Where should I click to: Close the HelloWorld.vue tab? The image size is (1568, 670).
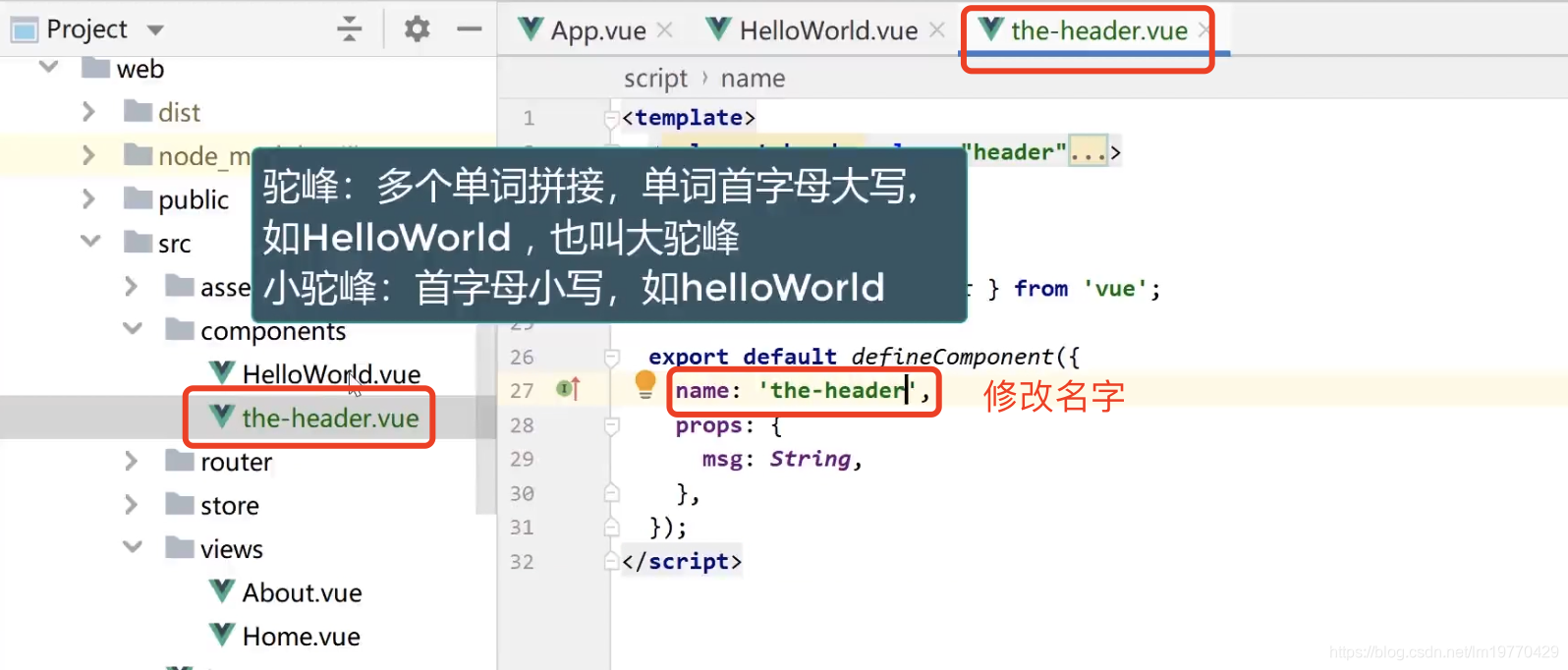pos(937,30)
